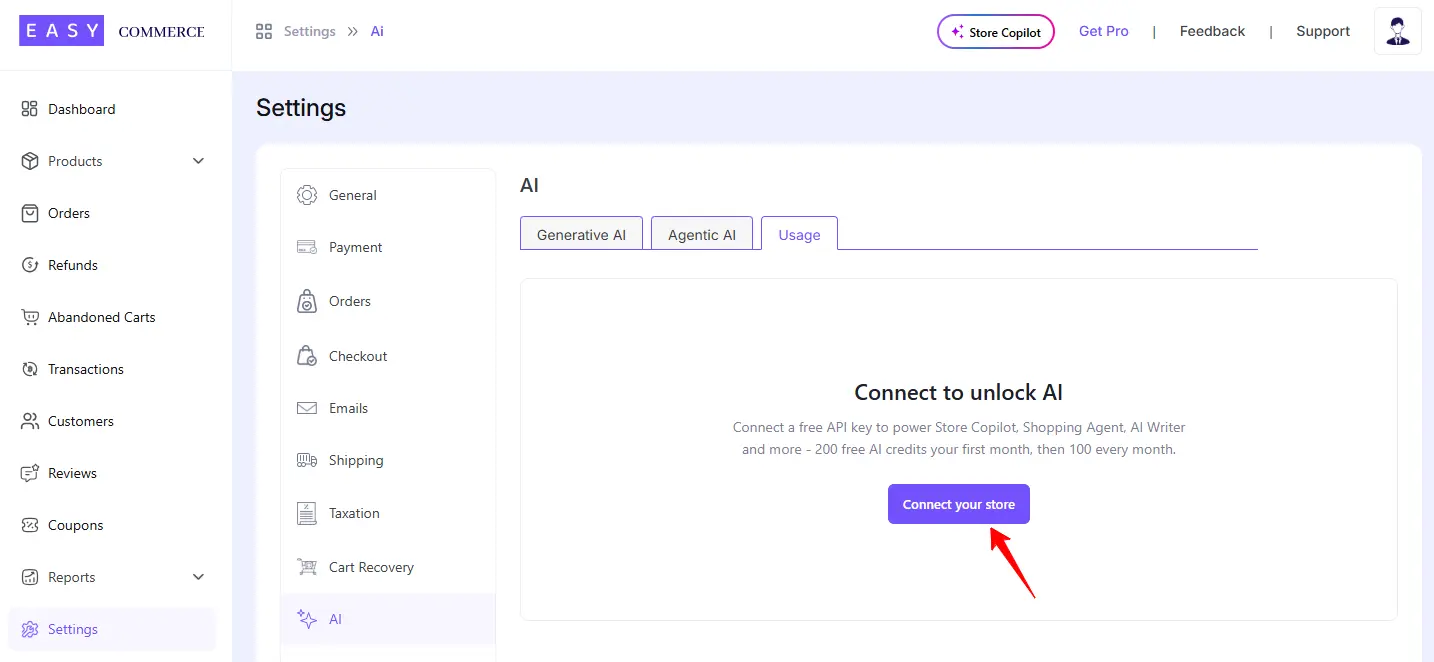Screen dimensions: 1434x662
Task: Click the Checkout bag icon
Action: tap(307, 356)
